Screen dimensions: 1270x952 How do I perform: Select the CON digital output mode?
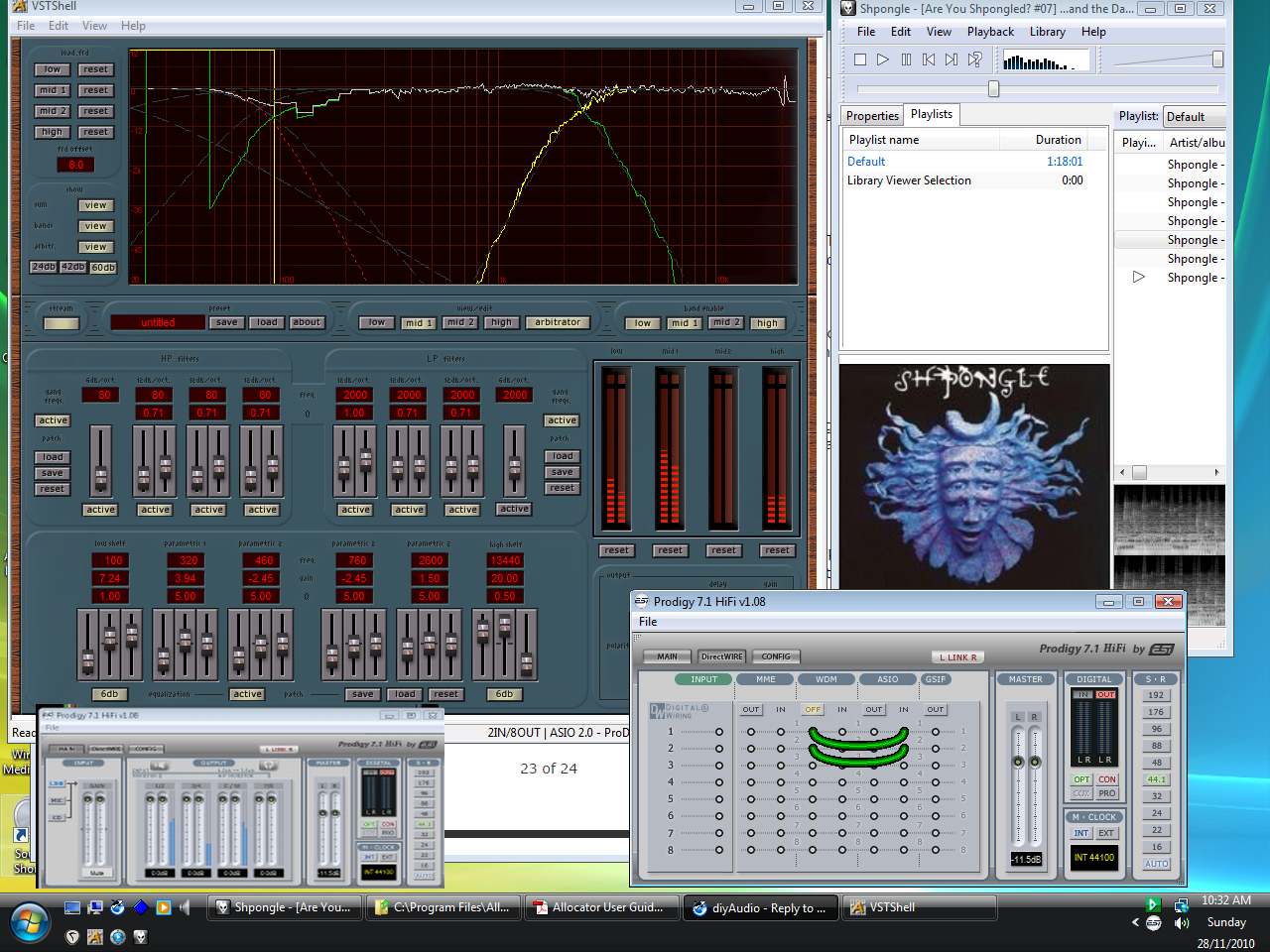tap(1107, 779)
